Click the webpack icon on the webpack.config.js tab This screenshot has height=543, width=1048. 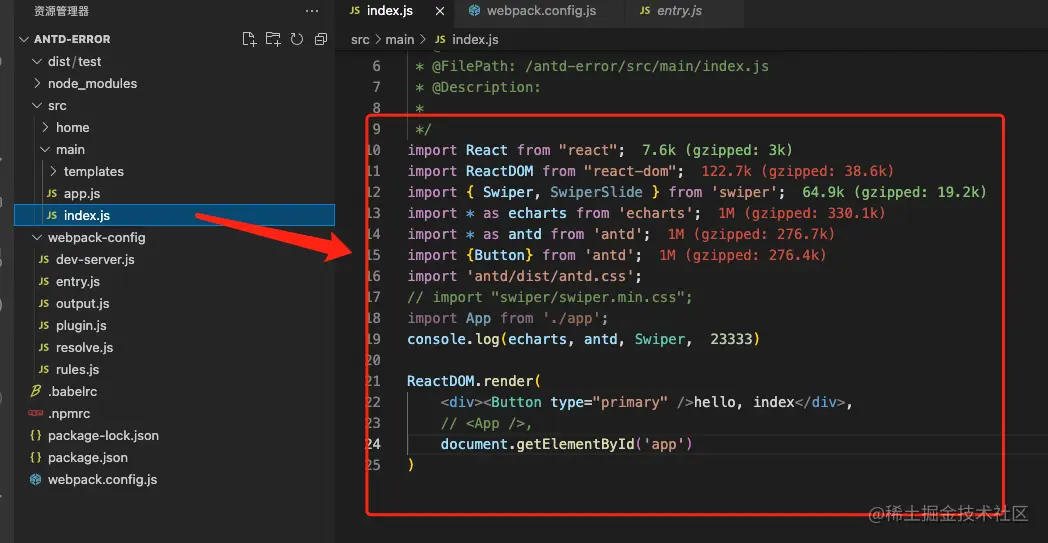pos(475,11)
